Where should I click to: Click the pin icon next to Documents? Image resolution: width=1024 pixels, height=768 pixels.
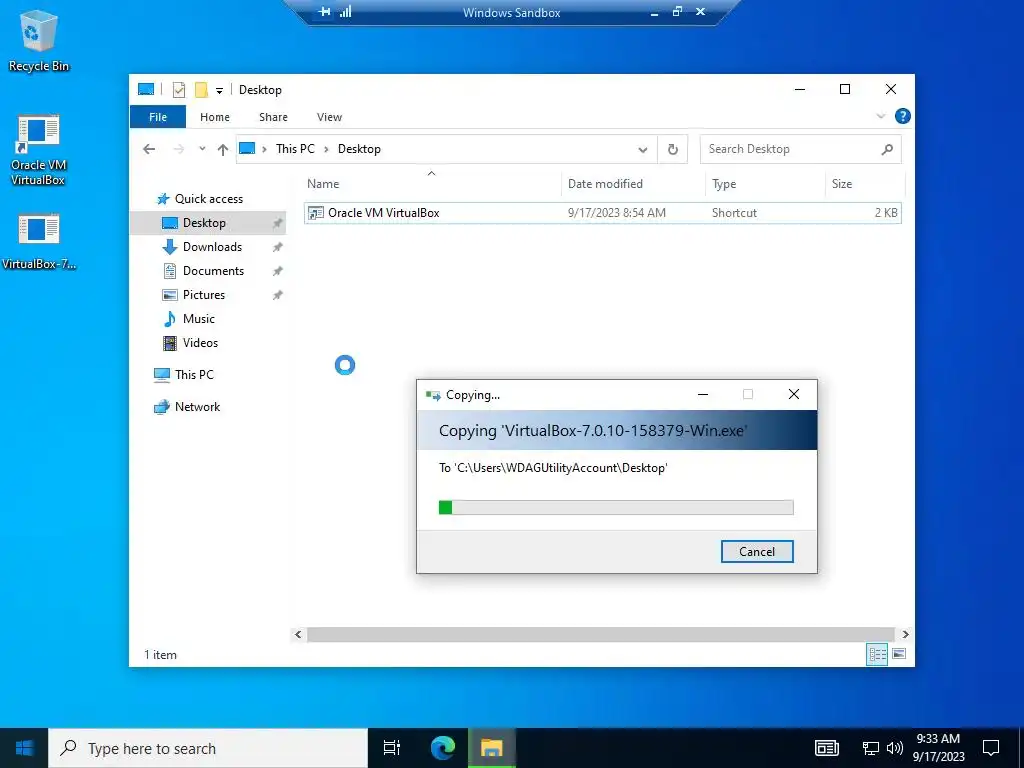pyautogui.click(x=278, y=271)
